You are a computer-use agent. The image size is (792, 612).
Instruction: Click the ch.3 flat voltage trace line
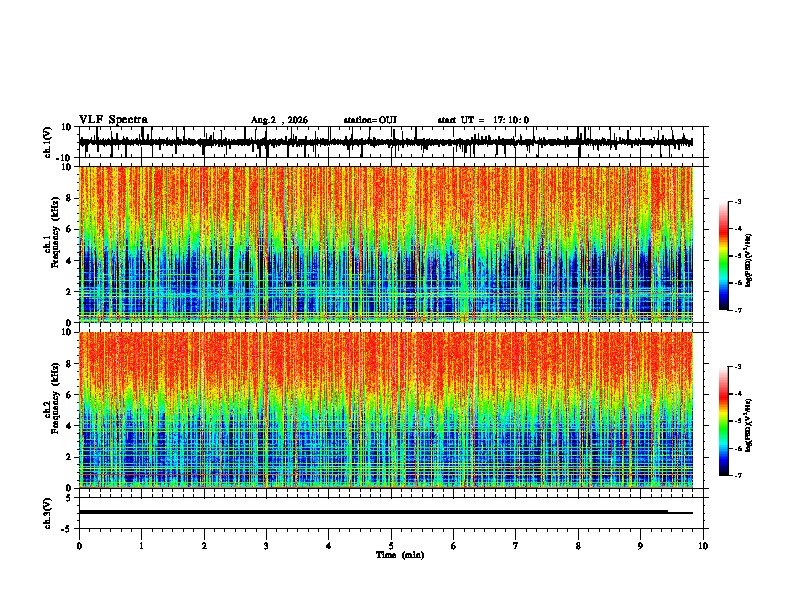[386, 512]
